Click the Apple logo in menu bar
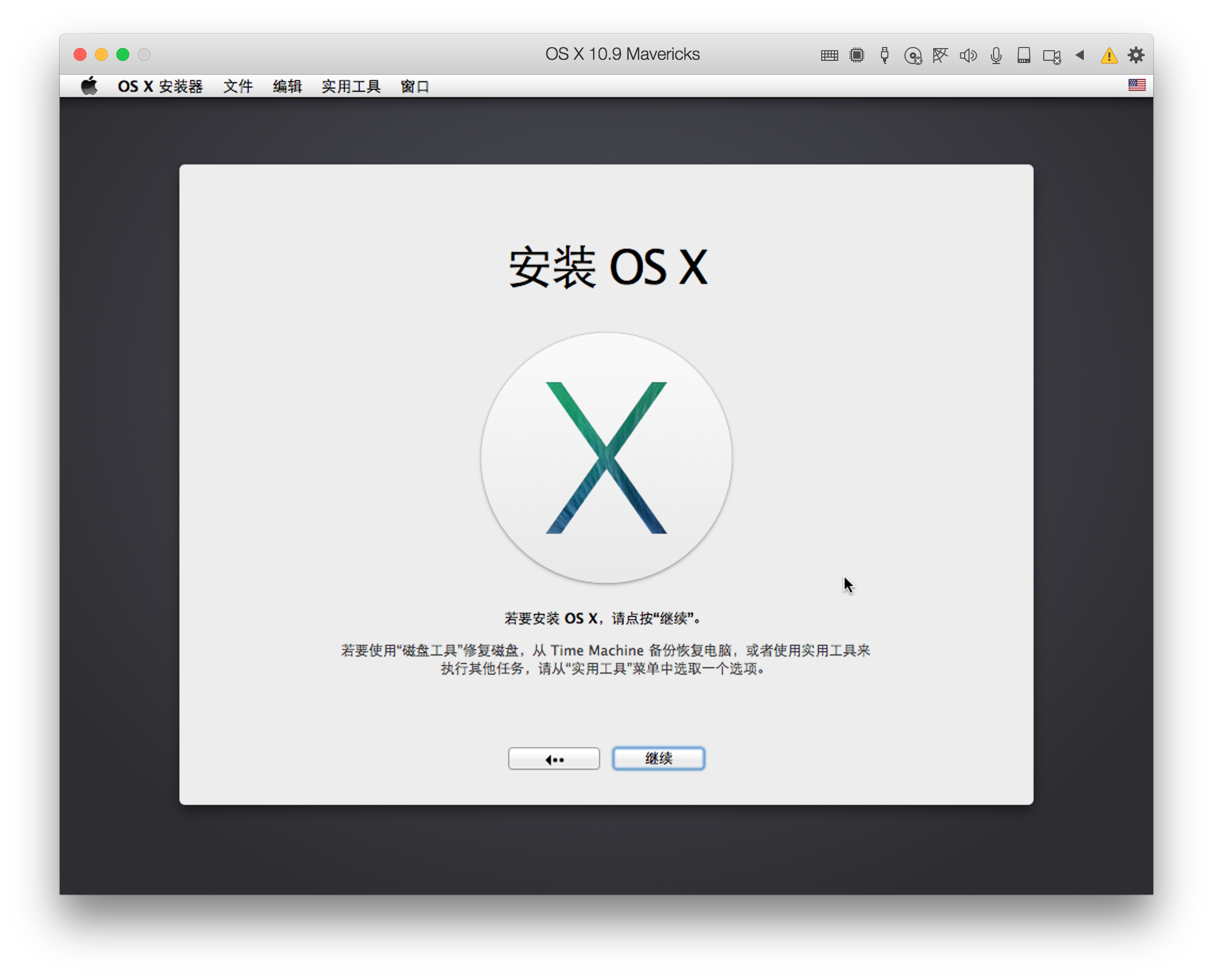This screenshot has height=980, width=1213. (88, 86)
